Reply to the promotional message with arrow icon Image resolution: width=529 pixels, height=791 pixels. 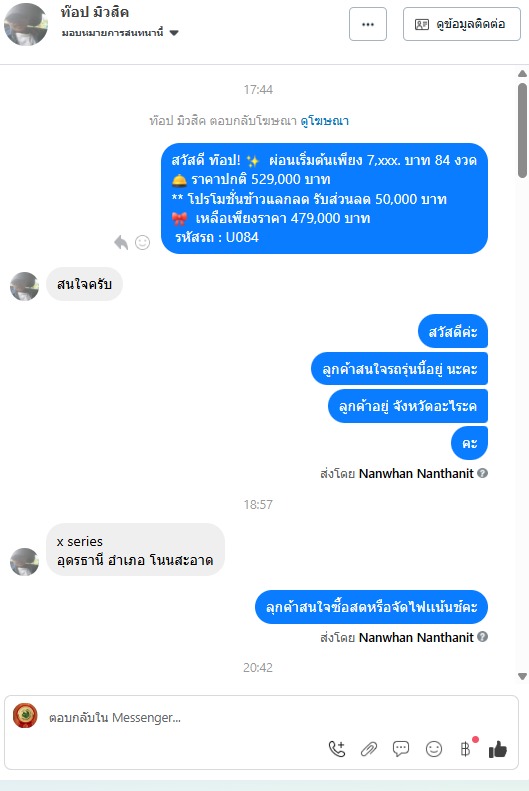(121, 243)
